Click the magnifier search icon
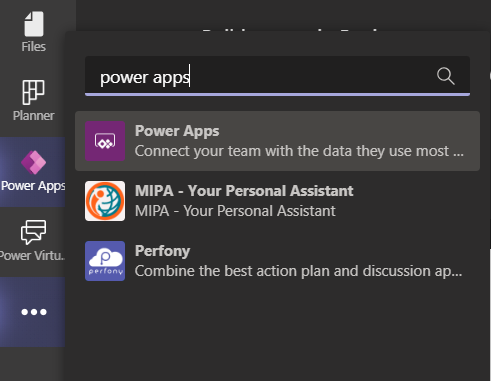 tap(445, 76)
